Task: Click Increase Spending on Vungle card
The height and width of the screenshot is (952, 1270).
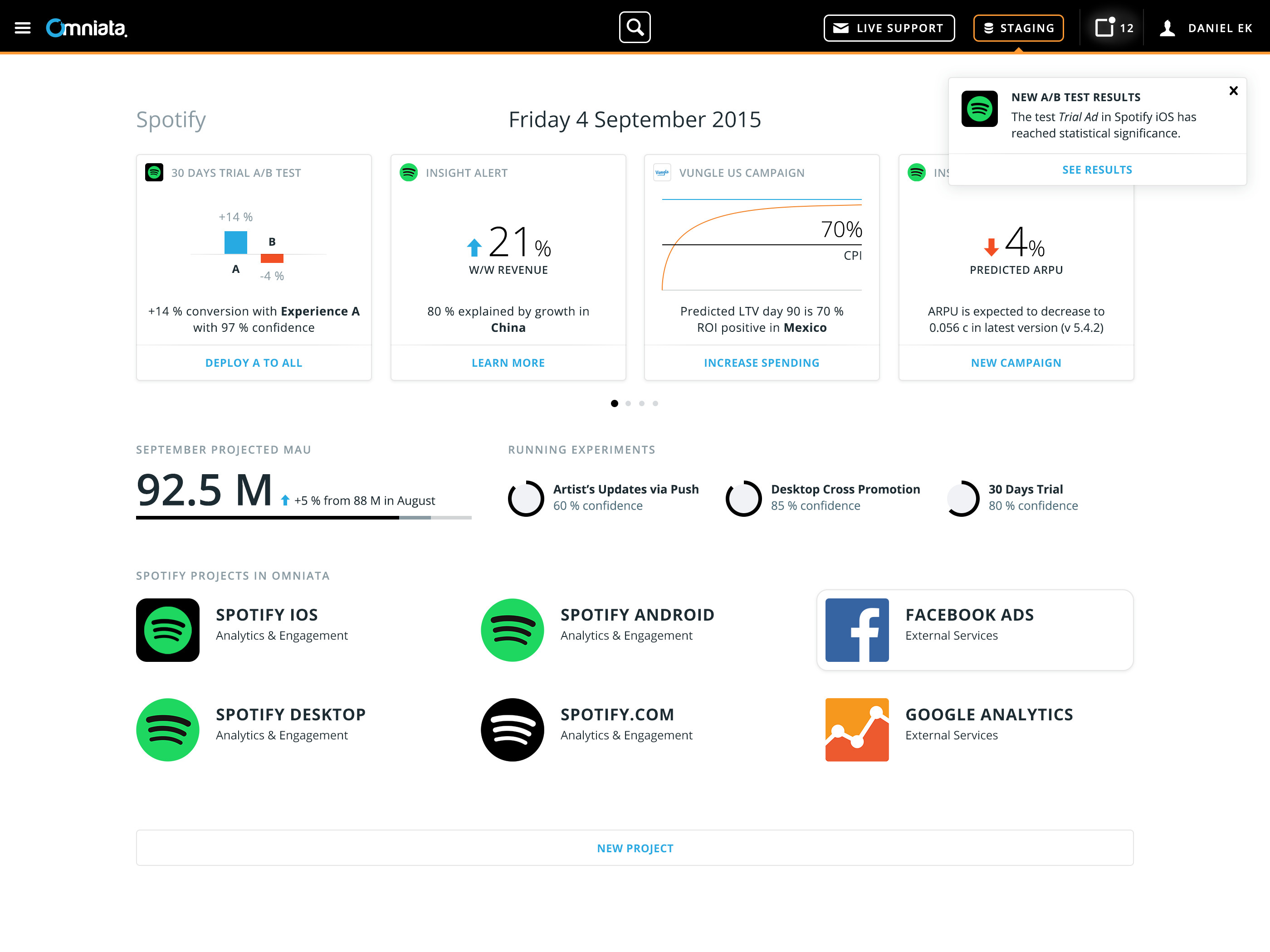Action: pyautogui.click(x=761, y=363)
